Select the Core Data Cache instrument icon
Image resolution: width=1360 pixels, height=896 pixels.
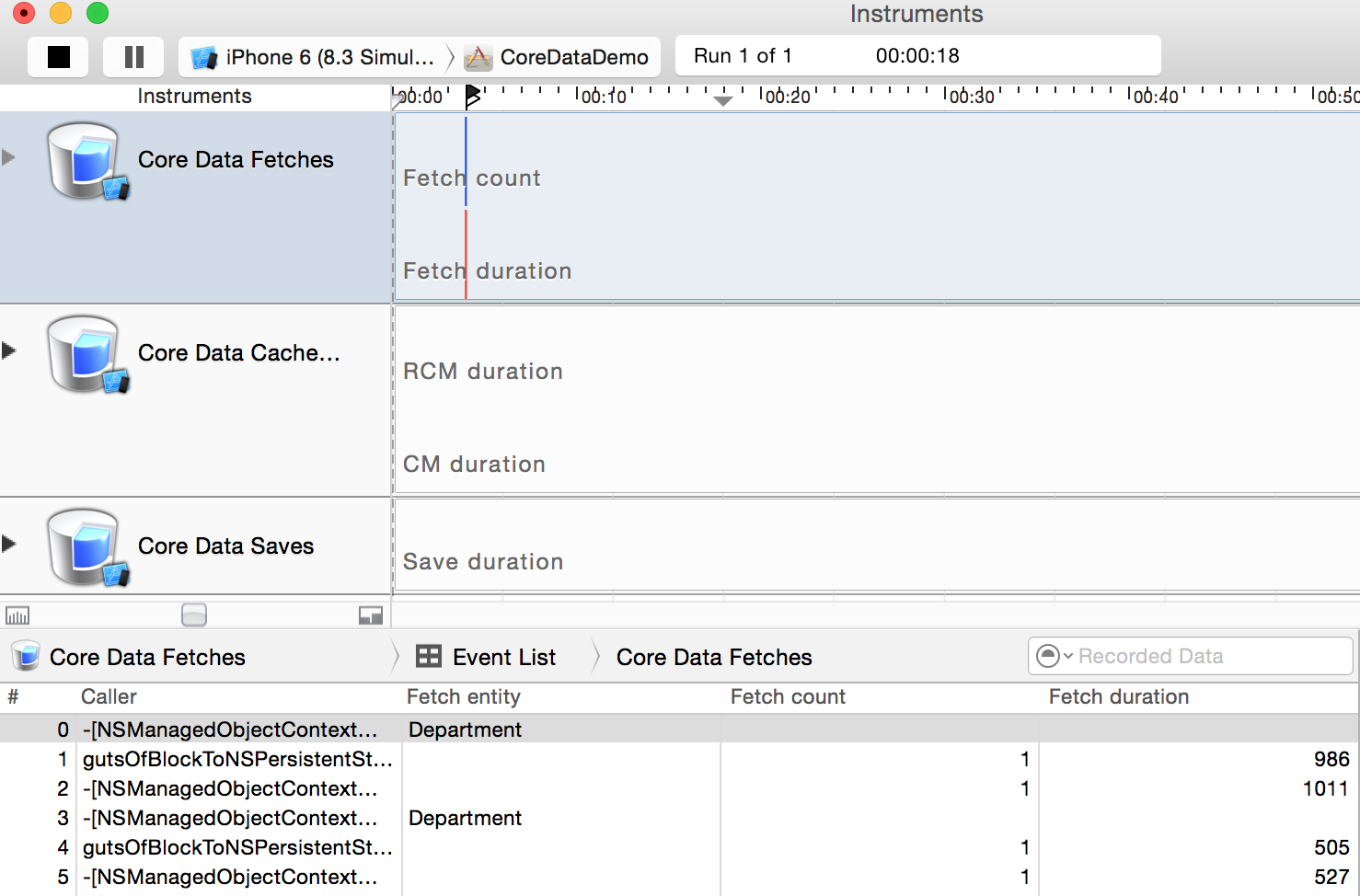click(x=87, y=354)
